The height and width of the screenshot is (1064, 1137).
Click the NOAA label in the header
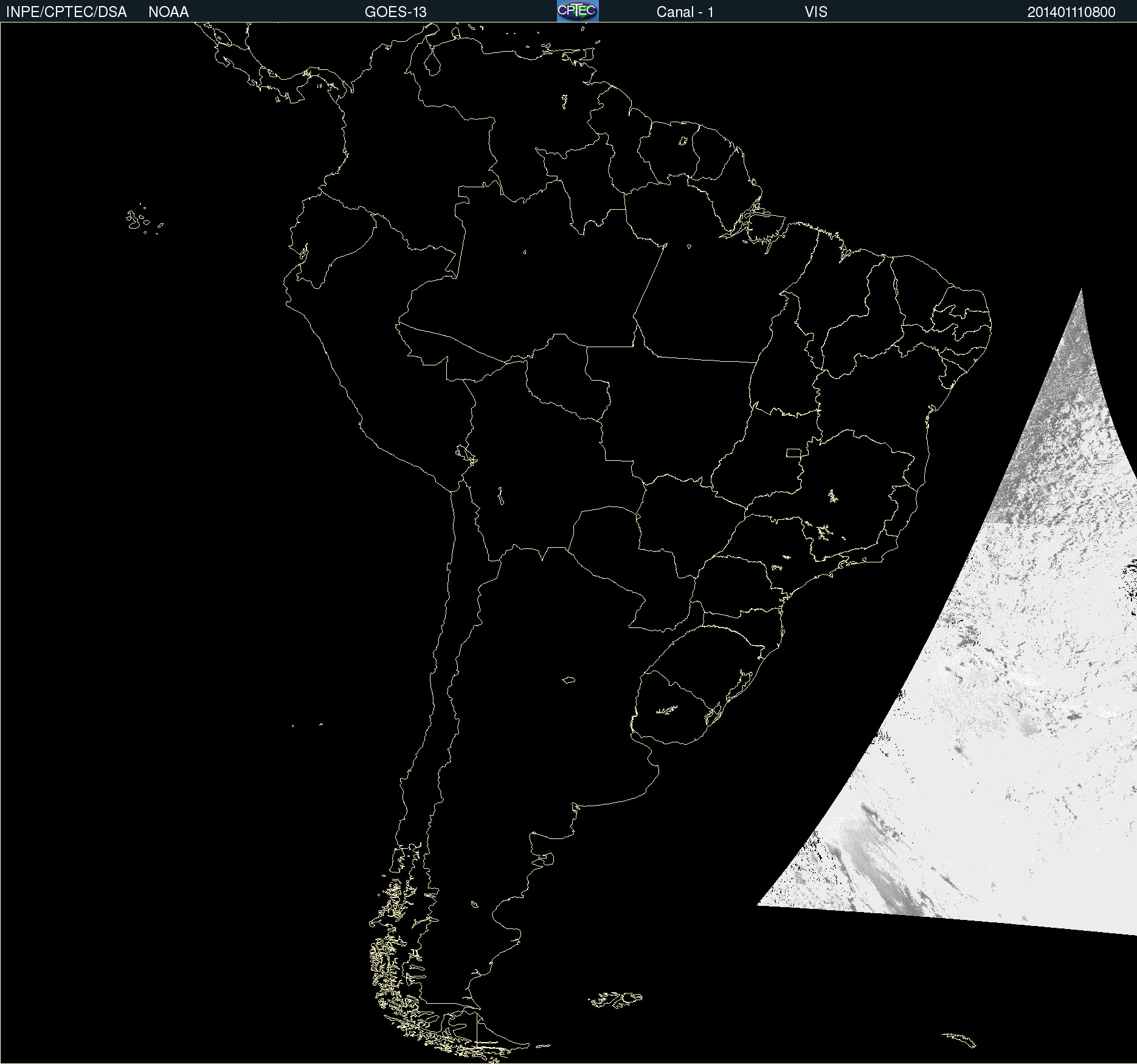tap(168, 12)
